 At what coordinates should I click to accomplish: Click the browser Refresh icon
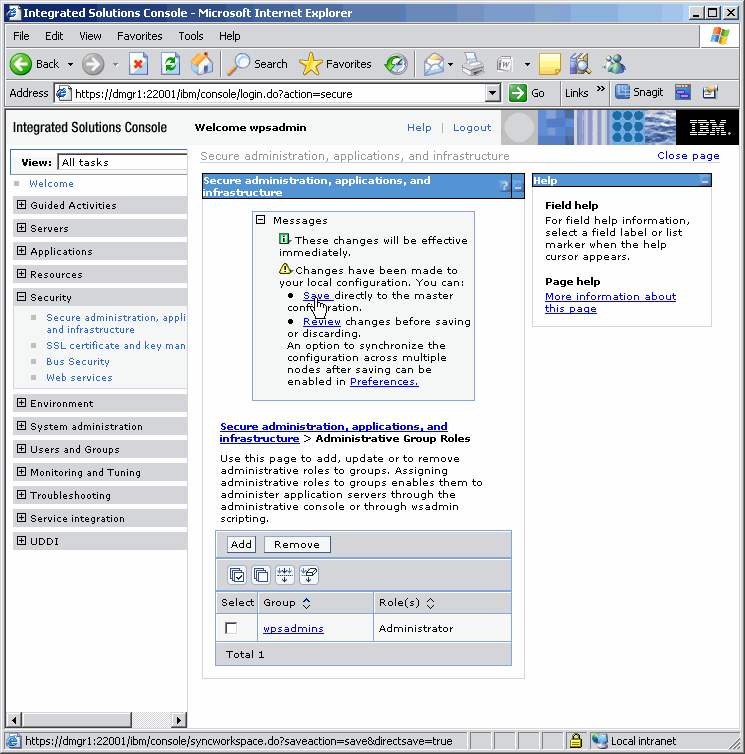tap(171, 64)
